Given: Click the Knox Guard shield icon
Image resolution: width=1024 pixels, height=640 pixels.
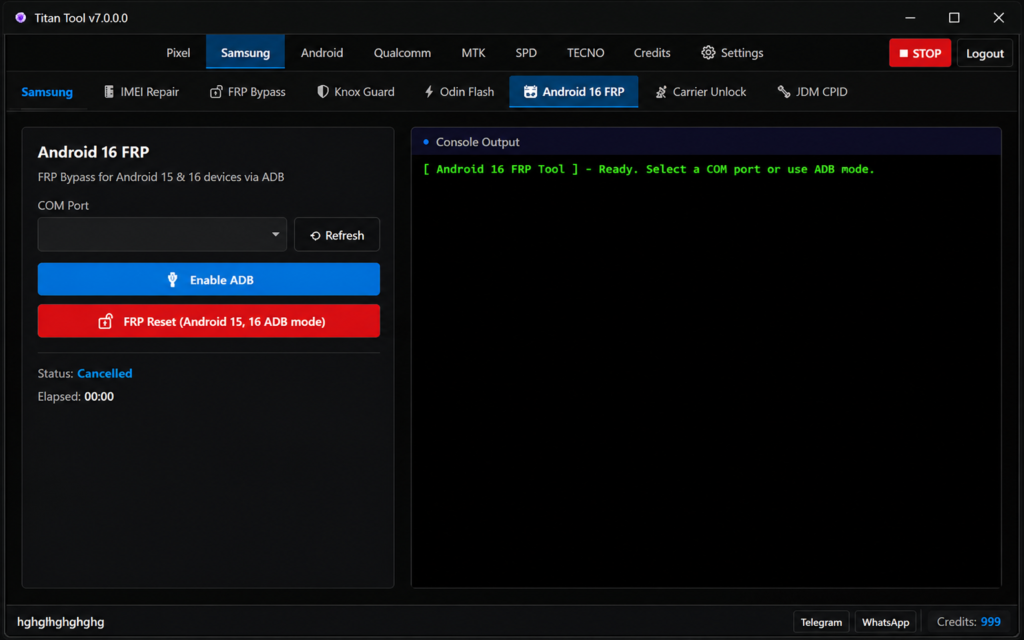Looking at the screenshot, I should coord(323,92).
